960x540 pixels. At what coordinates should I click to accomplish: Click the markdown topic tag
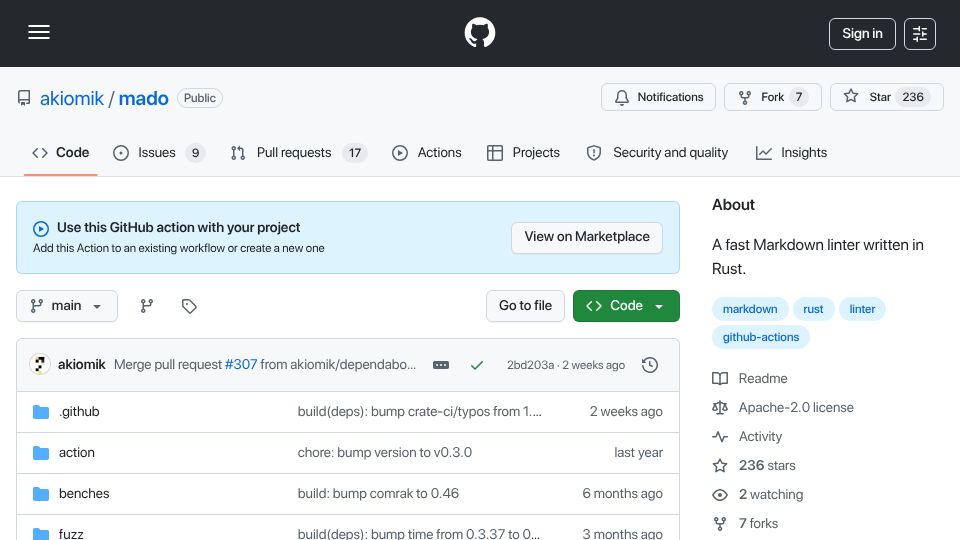tap(750, 309)
